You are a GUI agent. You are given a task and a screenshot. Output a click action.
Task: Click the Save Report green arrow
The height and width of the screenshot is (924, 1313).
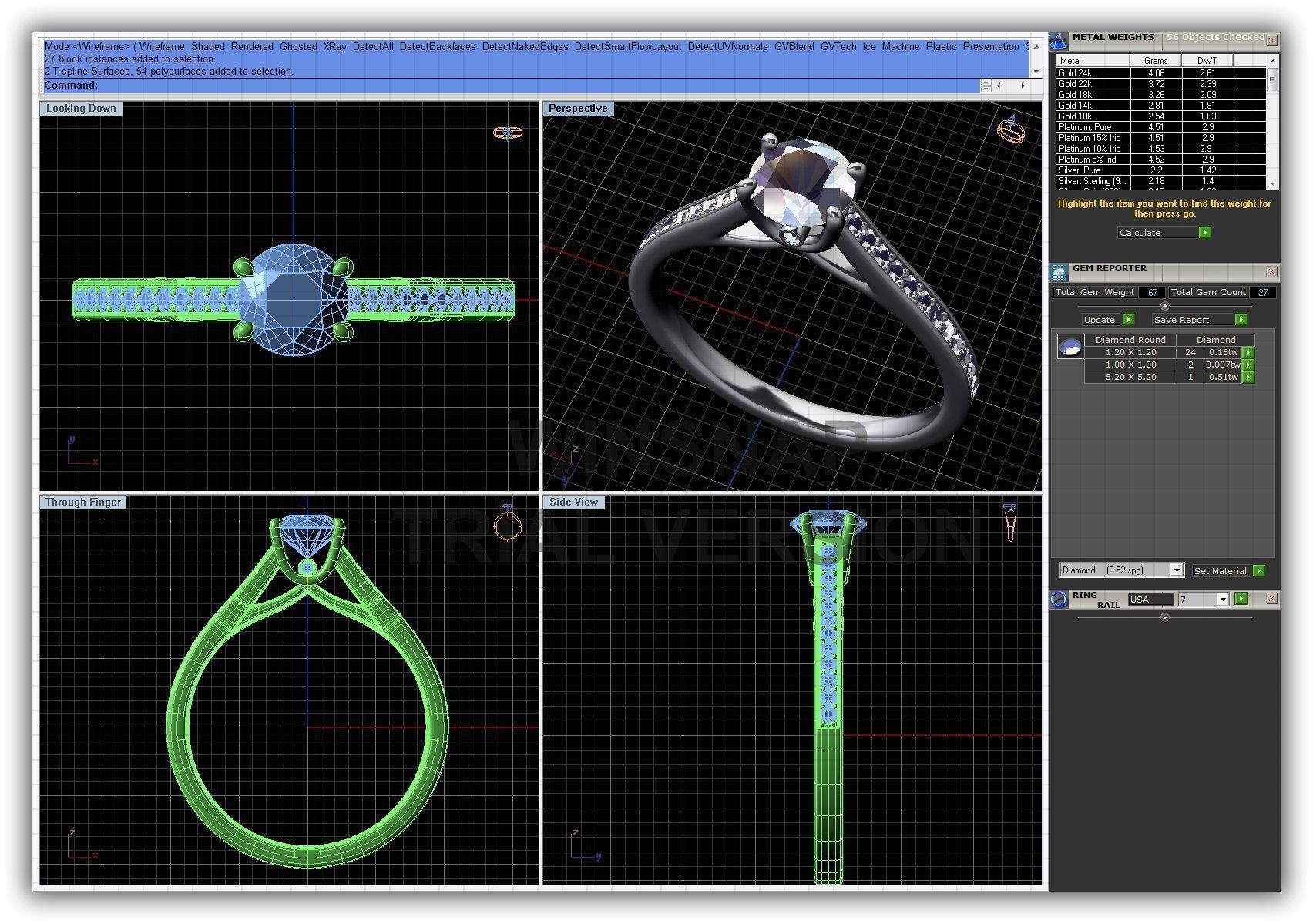(x=1241, y=319)
